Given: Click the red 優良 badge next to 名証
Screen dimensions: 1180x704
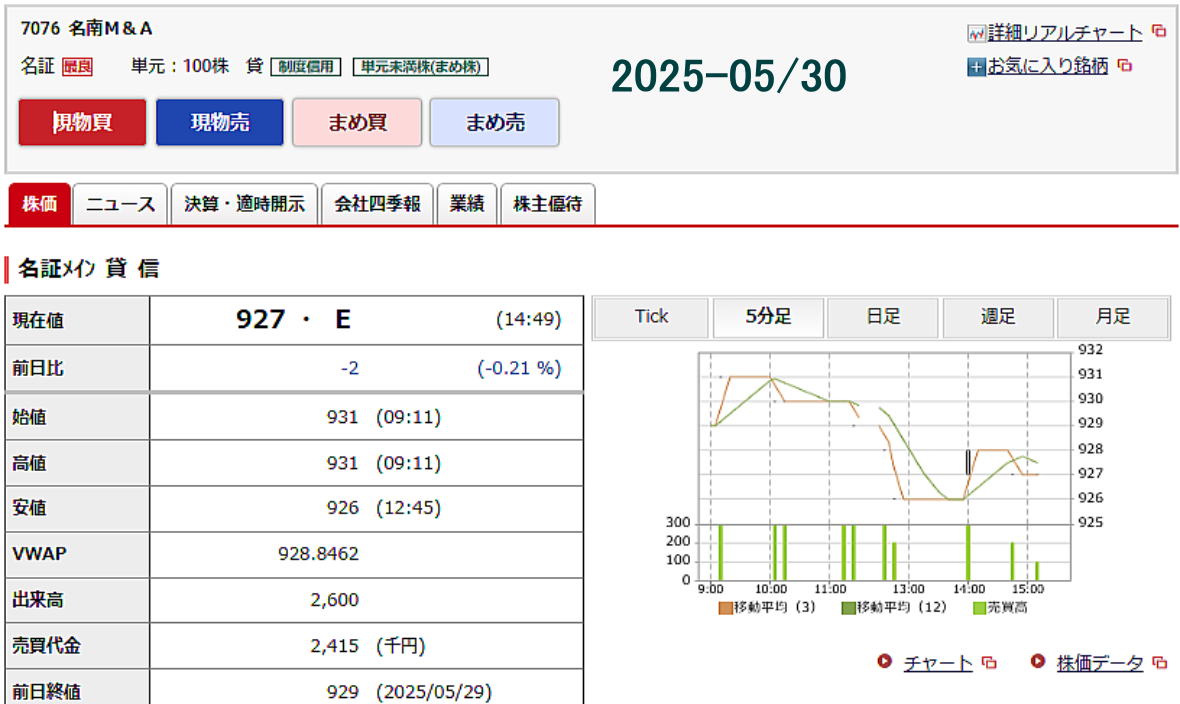Looking at the screenshot, I should 77,67.
